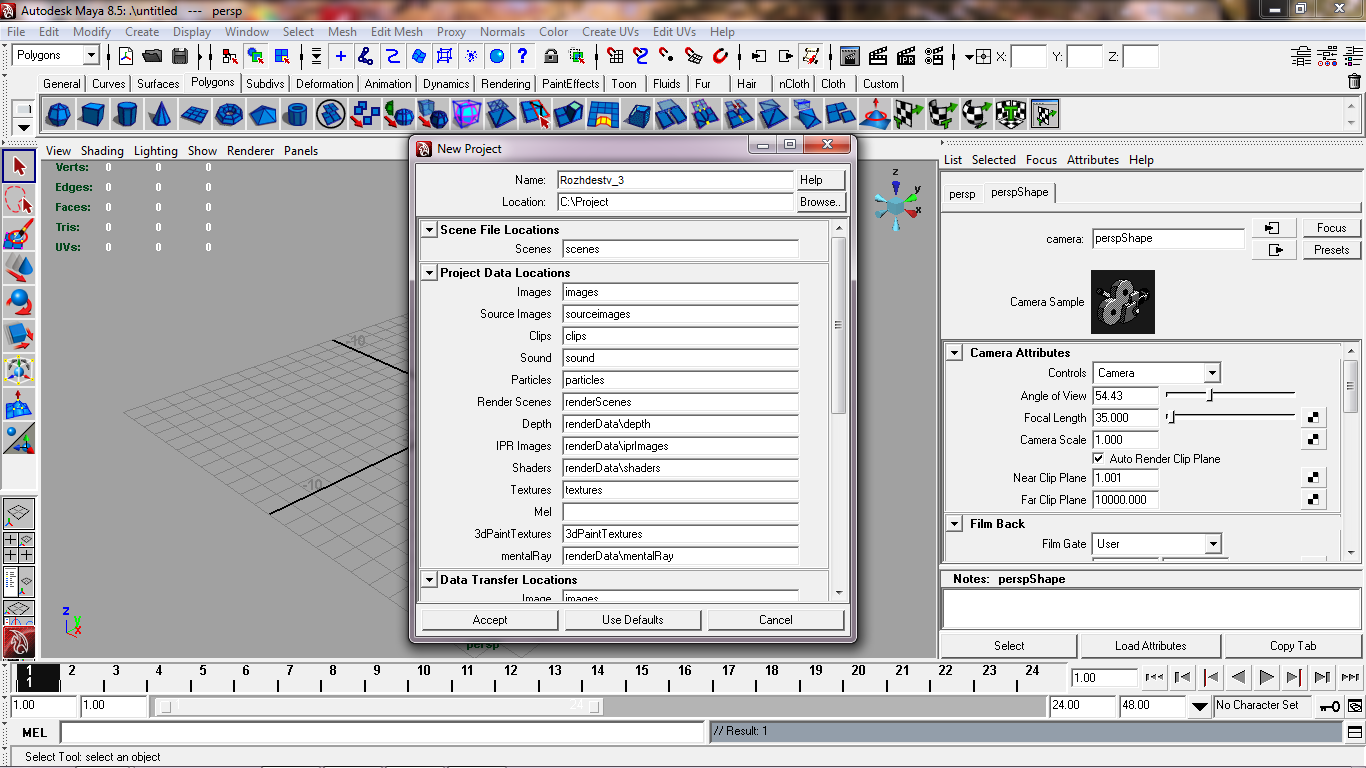Click the Open Scene folder icon

coord(153,56)
